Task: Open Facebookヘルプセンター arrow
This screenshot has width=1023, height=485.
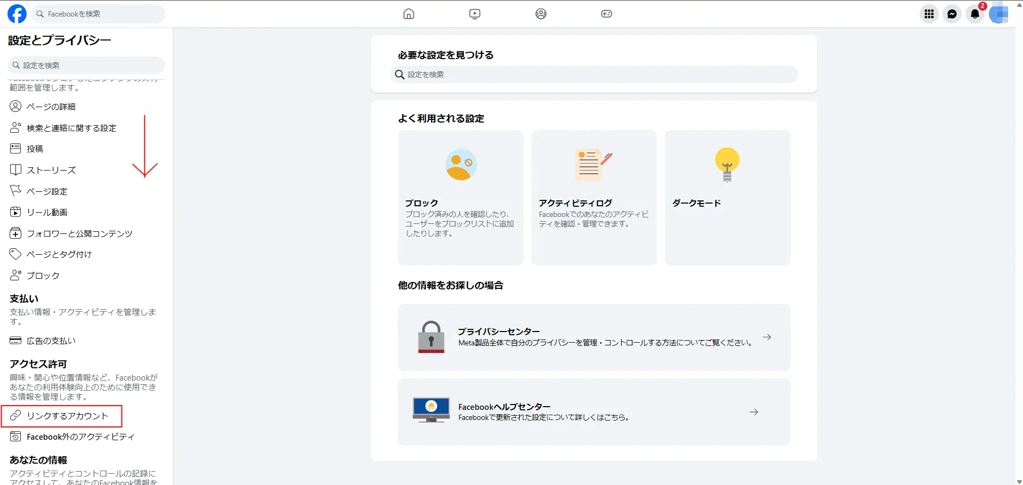Action: point(754,412)
